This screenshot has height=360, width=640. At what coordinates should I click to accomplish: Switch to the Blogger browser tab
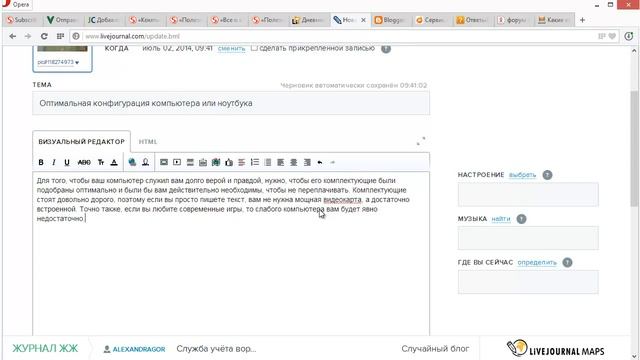[391, 20]
